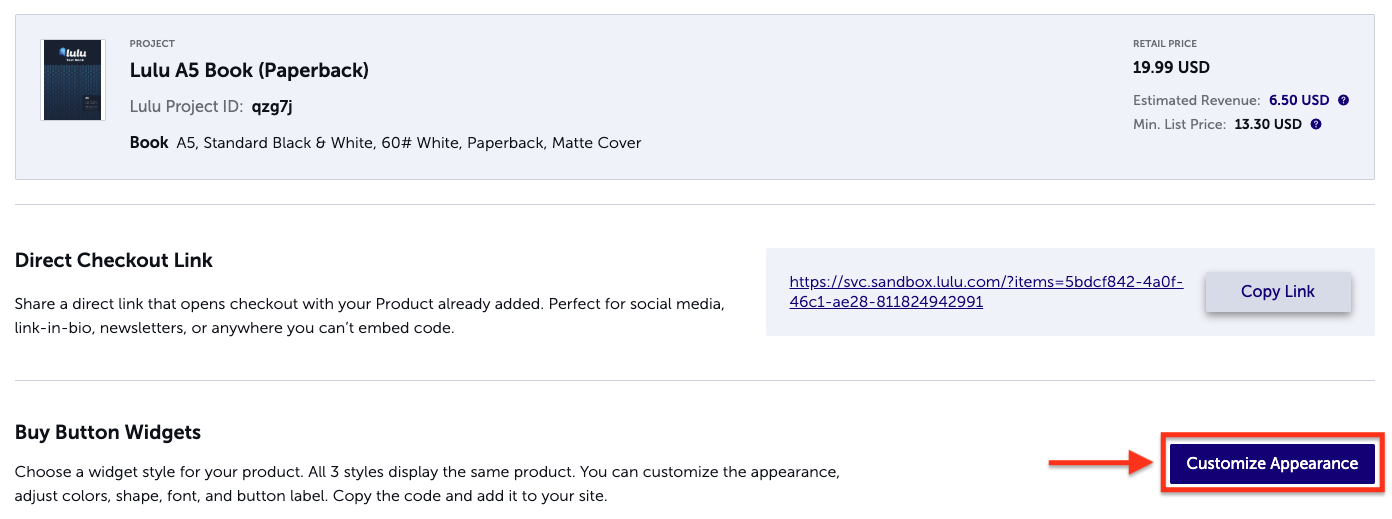Click the PROJECT label above the title
This screenshot has width=1392, height=519.
click(x=152, y=44)
